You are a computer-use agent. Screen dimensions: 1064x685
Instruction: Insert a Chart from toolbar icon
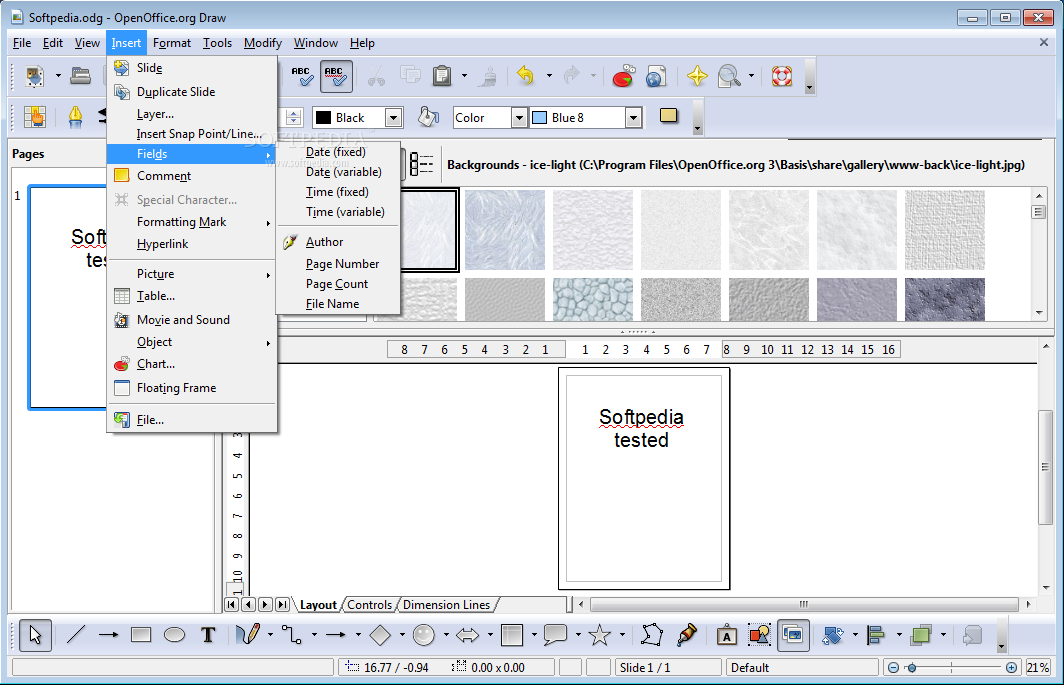623,75
